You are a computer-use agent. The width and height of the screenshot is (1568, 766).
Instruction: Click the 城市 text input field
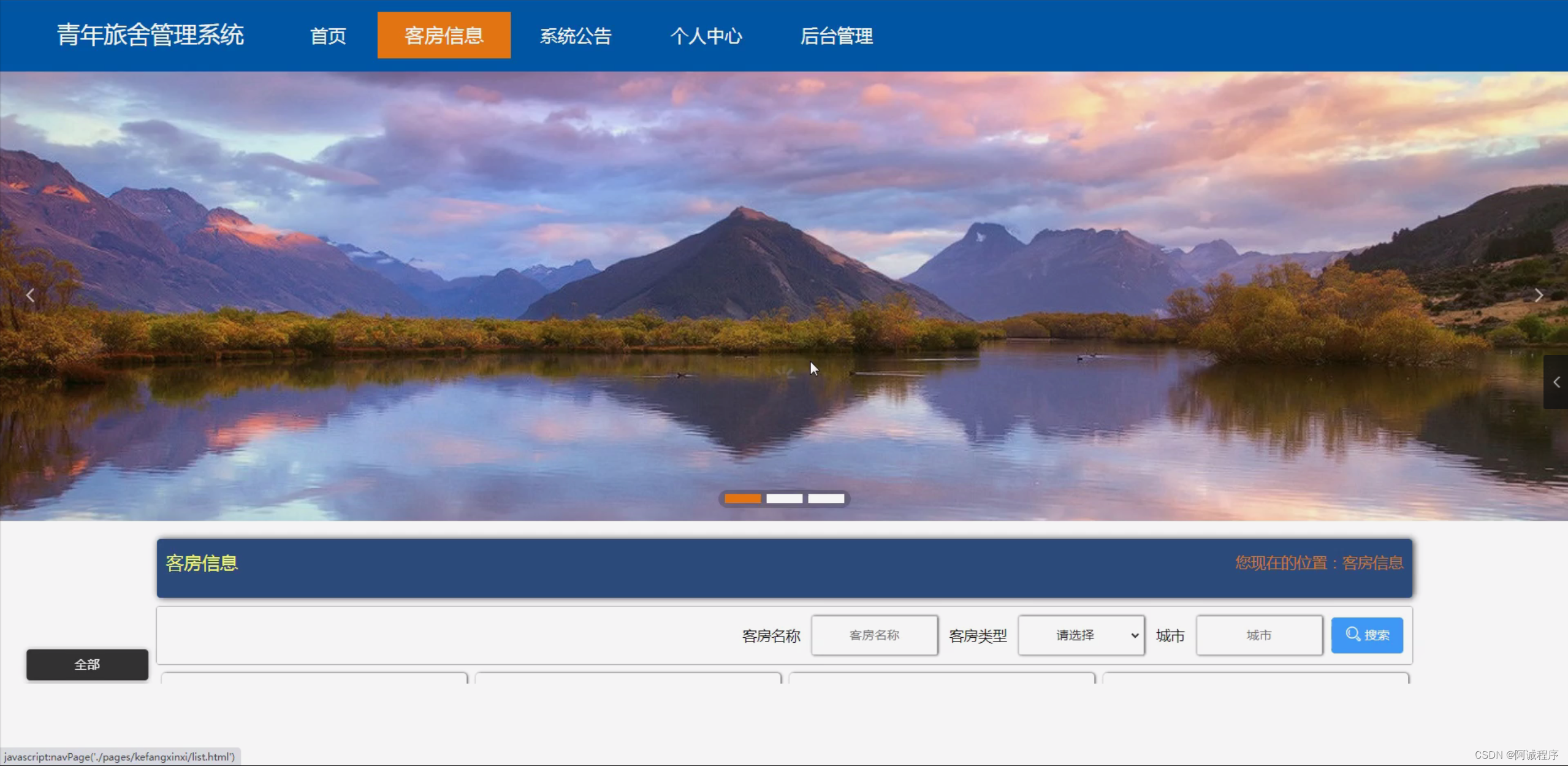[1259, 635]
